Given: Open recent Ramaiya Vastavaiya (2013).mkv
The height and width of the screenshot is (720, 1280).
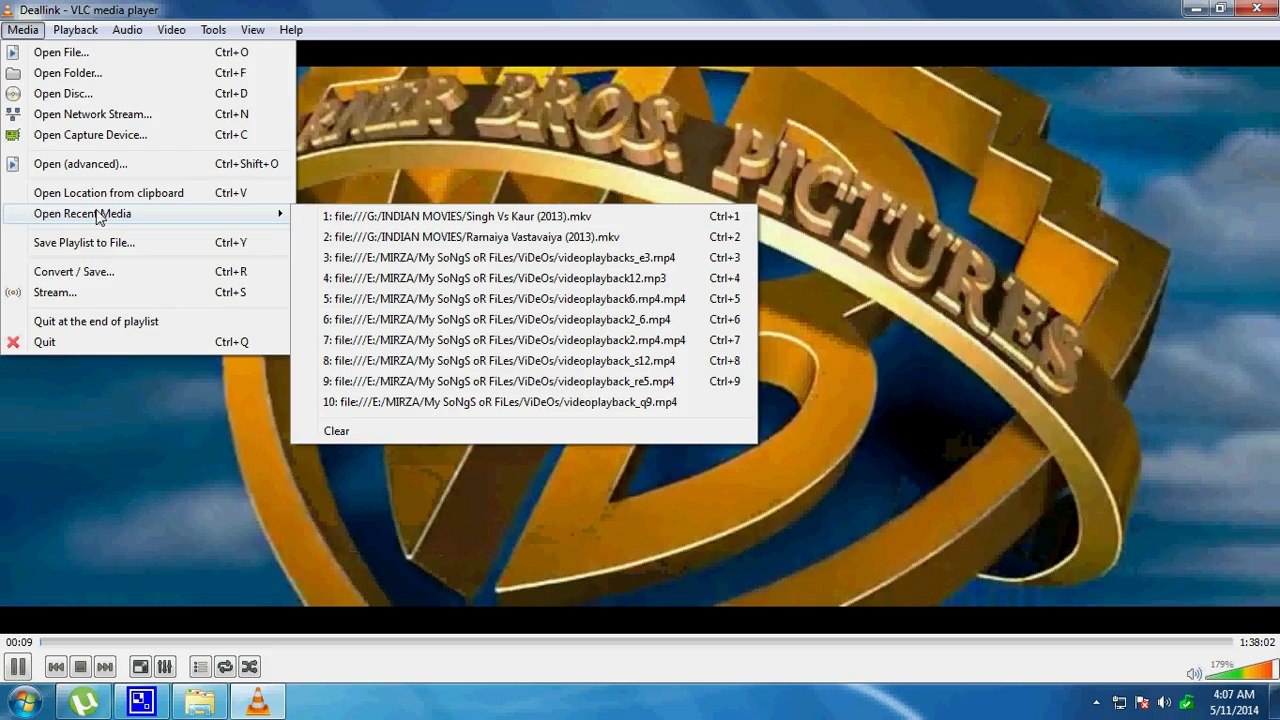Looking at the screenshot, I should pyautogui.click(x=524, y=237).
